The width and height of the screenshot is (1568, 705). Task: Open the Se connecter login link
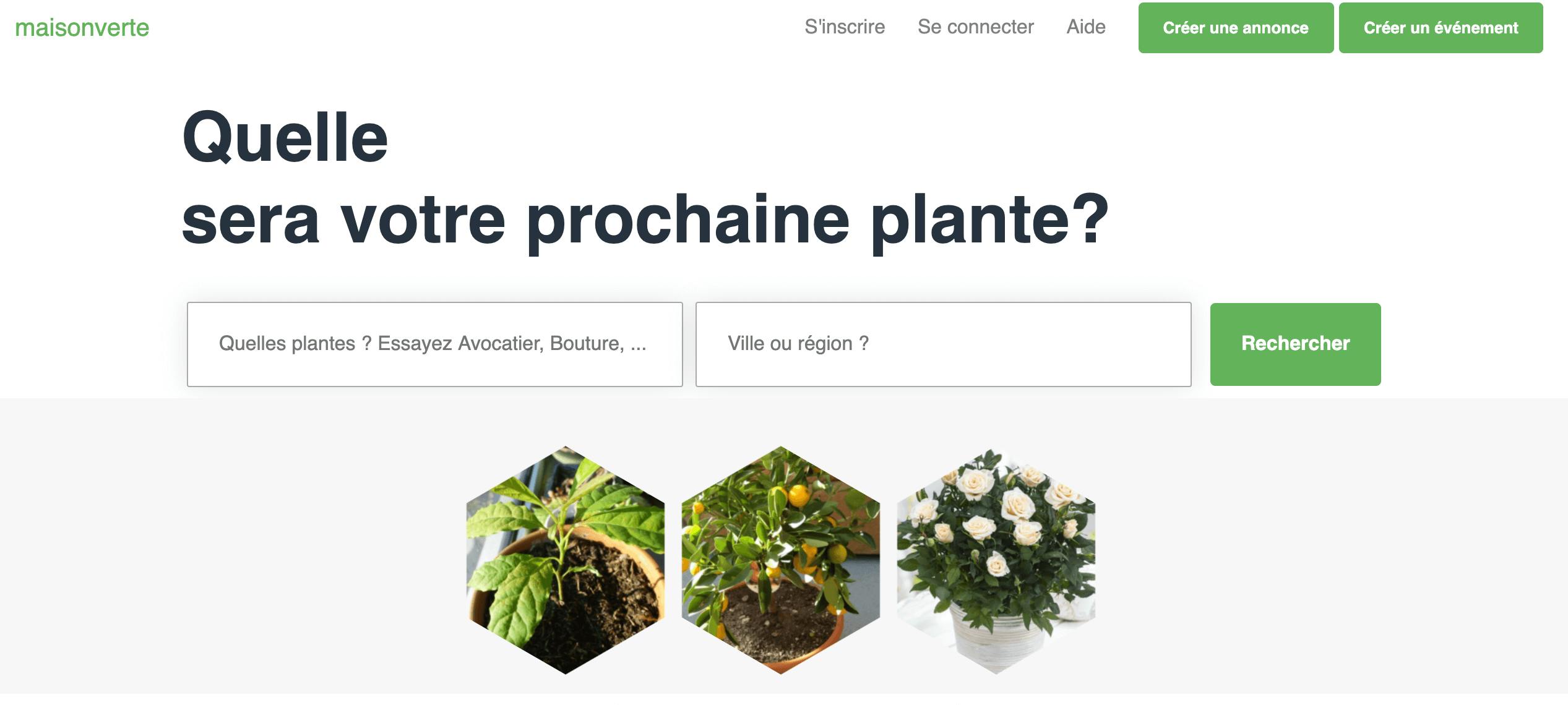coord(975,27)
